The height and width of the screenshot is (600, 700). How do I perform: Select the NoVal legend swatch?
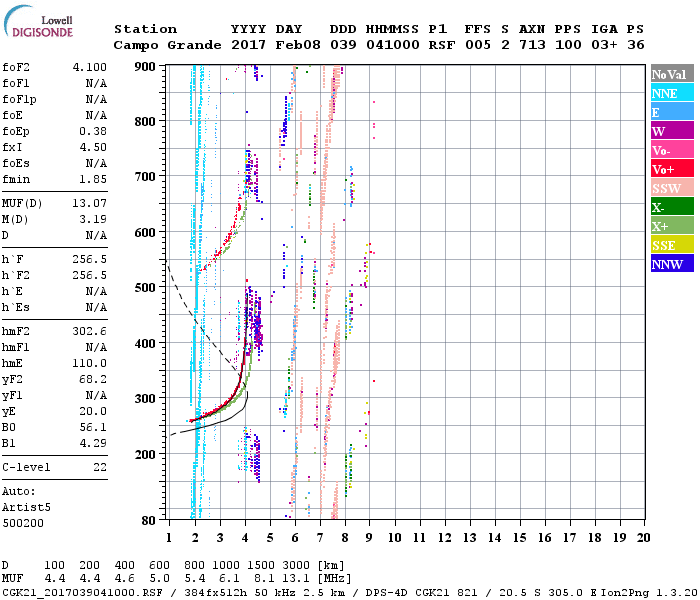(x=670, y=74)
